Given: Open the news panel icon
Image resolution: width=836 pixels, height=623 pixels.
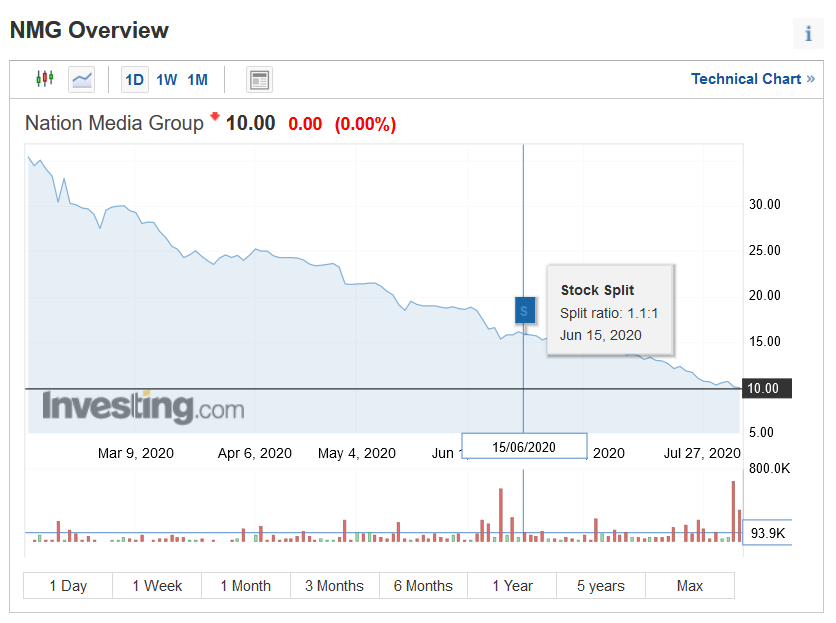Looking at the screenshot, I should coord(260,79).
